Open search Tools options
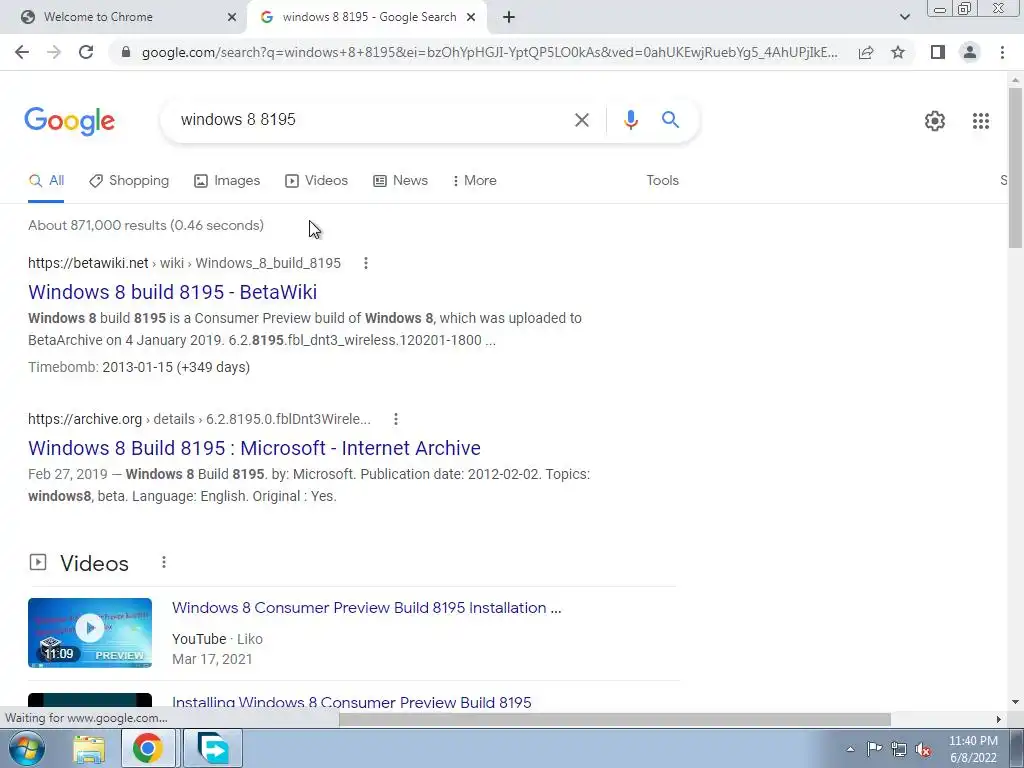 click(x=662, y=181)
